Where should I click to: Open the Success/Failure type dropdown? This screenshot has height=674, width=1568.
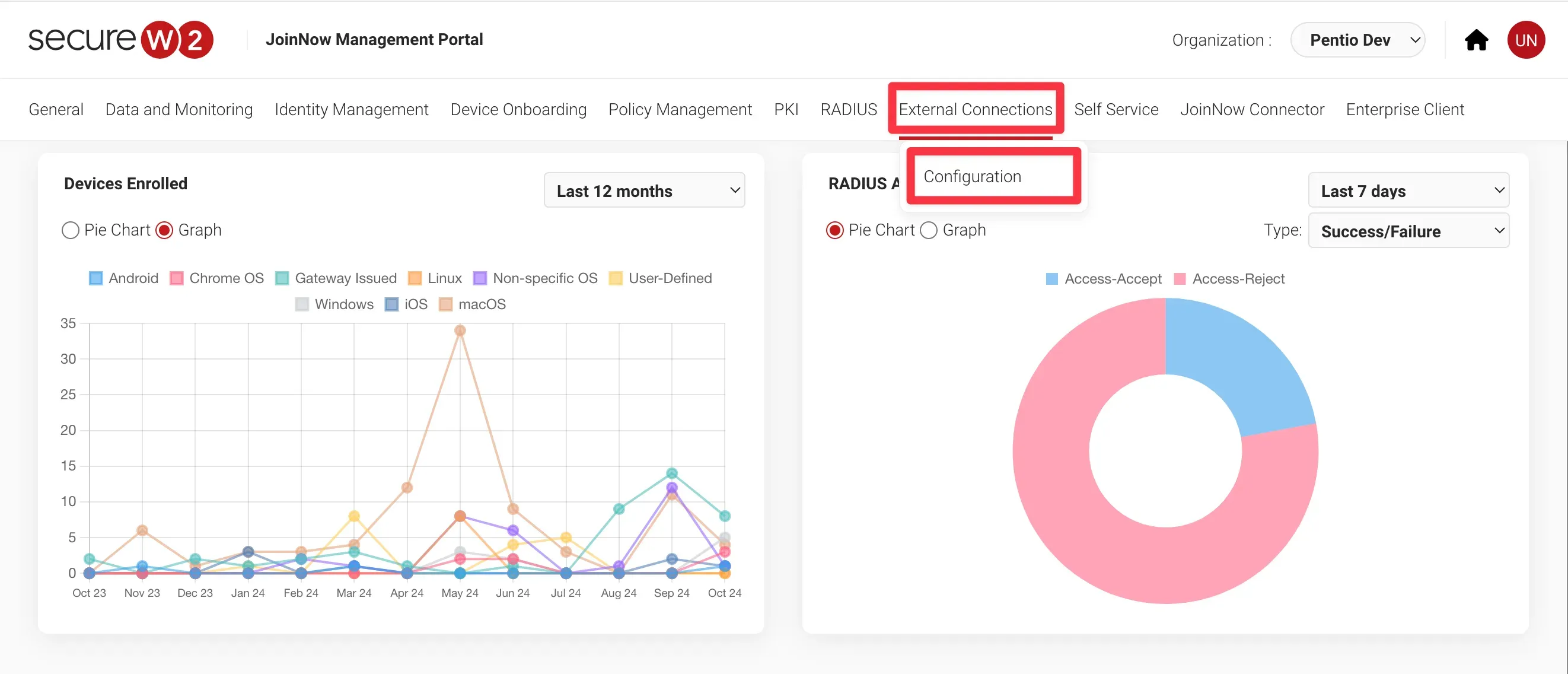coord(1408,231)
